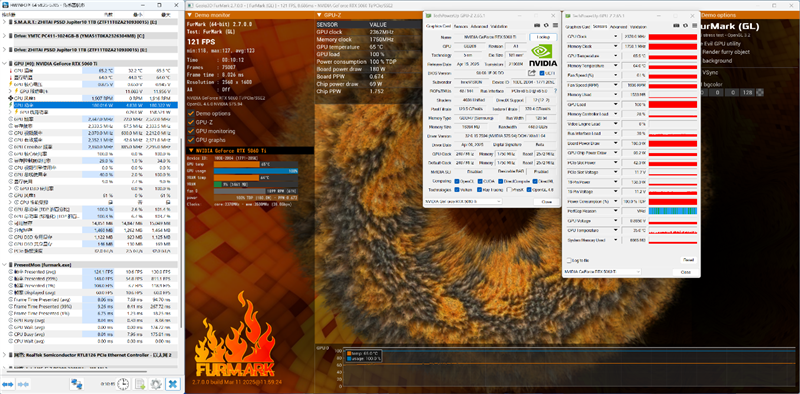Switch to Validation tab in GPU-Z Sensors window

(638, 27)
